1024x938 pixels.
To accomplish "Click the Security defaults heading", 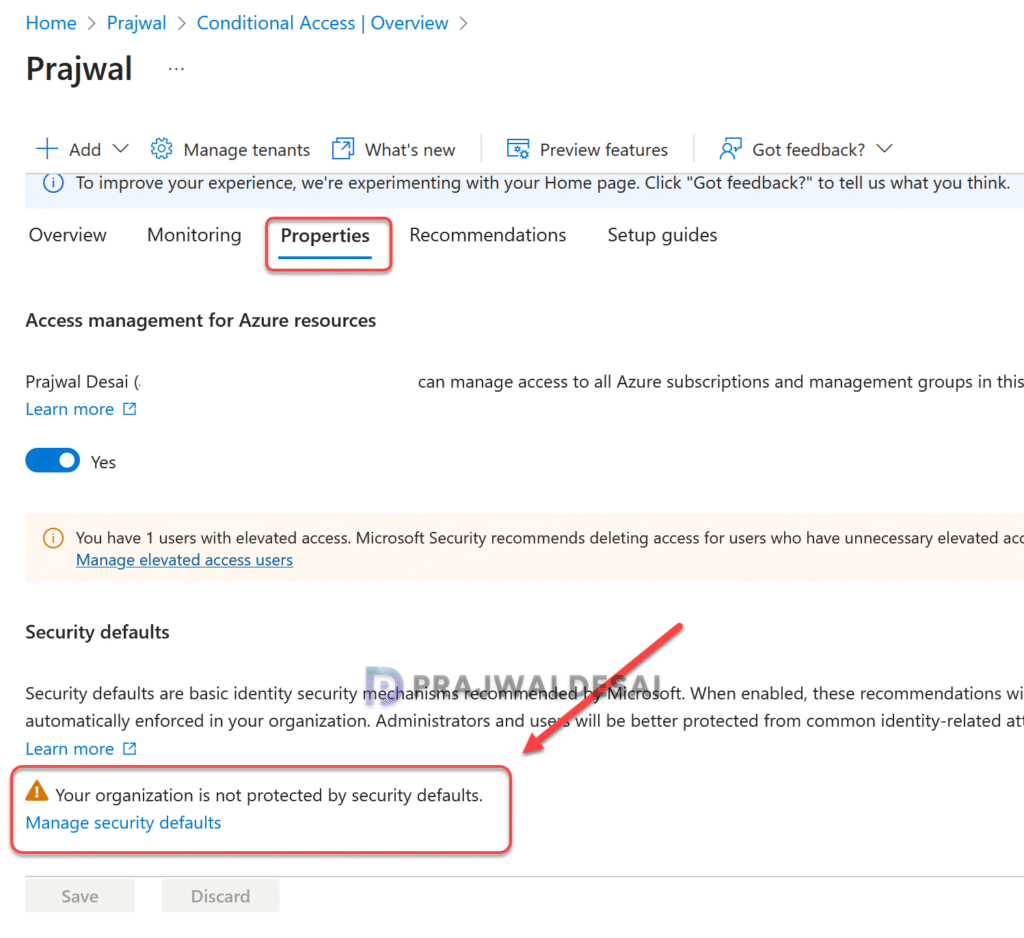I will point(97,632).
